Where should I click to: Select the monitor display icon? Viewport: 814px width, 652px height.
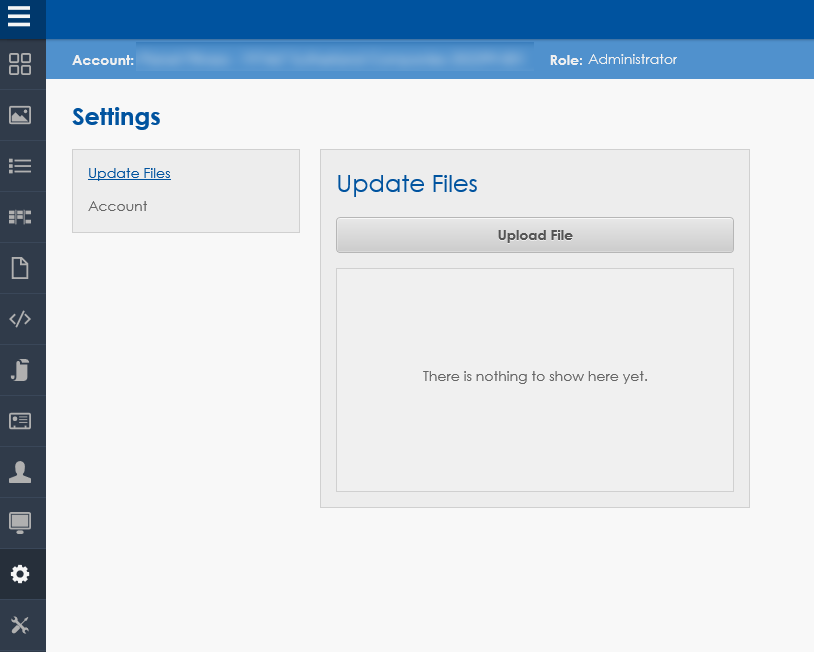(20, 523)
